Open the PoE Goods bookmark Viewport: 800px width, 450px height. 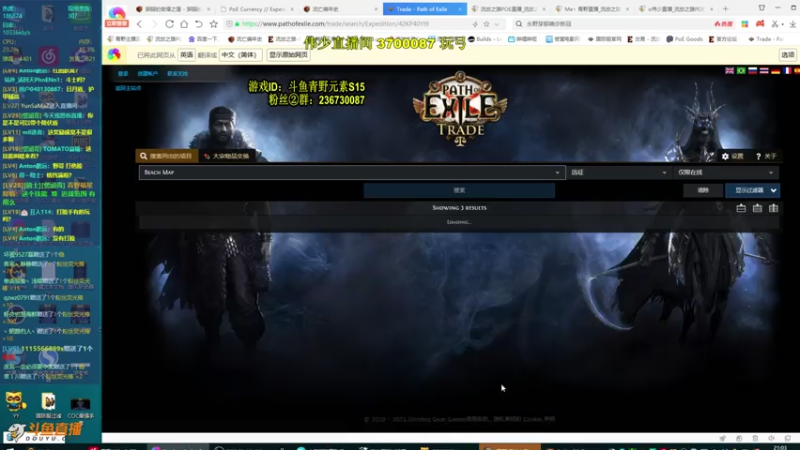coord(684,39)
